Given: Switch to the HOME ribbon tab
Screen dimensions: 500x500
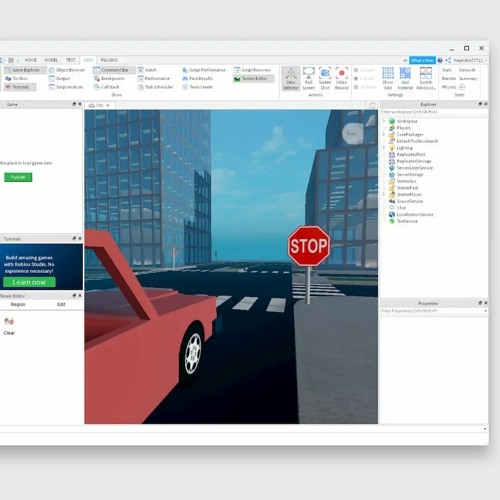Looking at the screenshot, I should pyautogui.click(x=31, y=60).
